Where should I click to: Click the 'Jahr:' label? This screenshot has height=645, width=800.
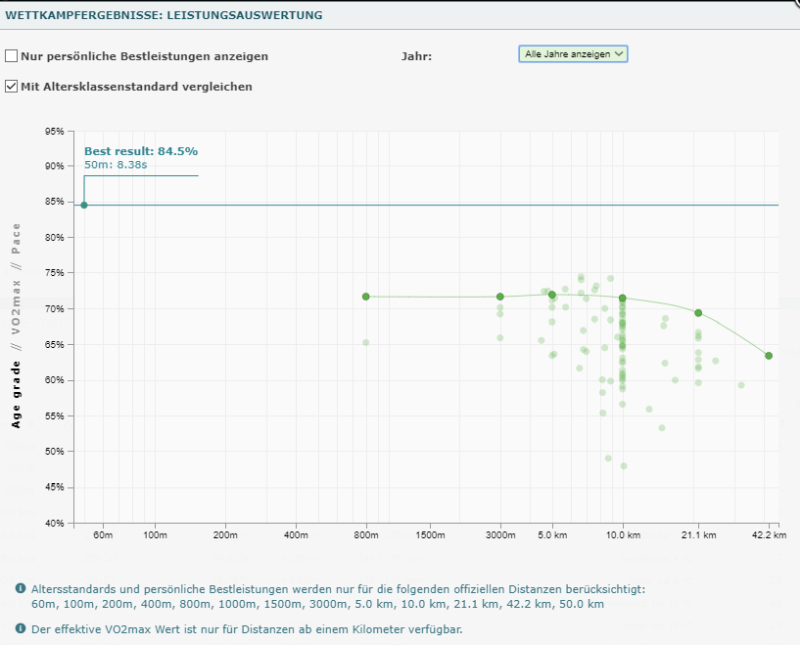coord(416,57)
